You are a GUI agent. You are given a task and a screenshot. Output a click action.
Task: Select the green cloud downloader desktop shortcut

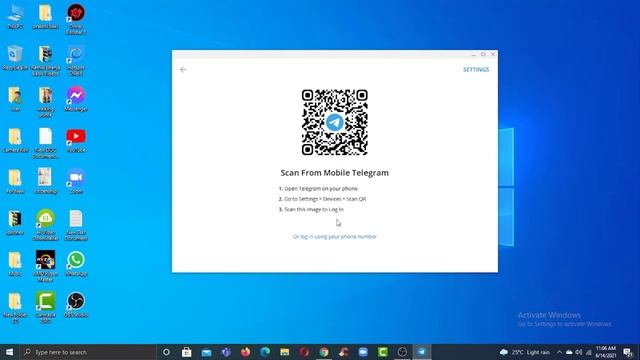point(45,225)
